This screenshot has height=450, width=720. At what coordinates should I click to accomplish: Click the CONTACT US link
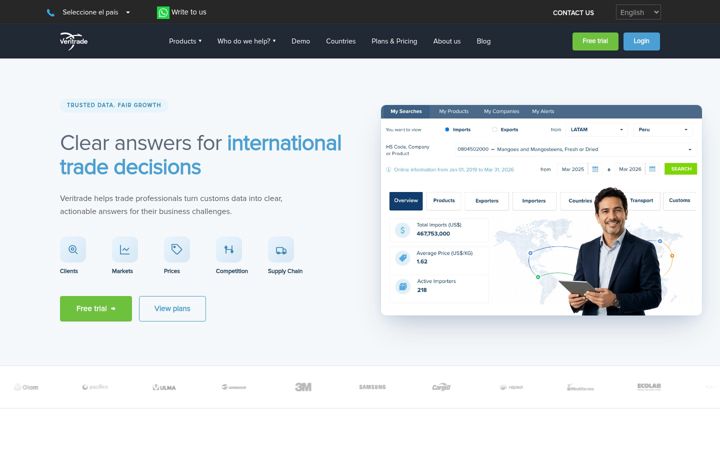[x=573, y=13]
